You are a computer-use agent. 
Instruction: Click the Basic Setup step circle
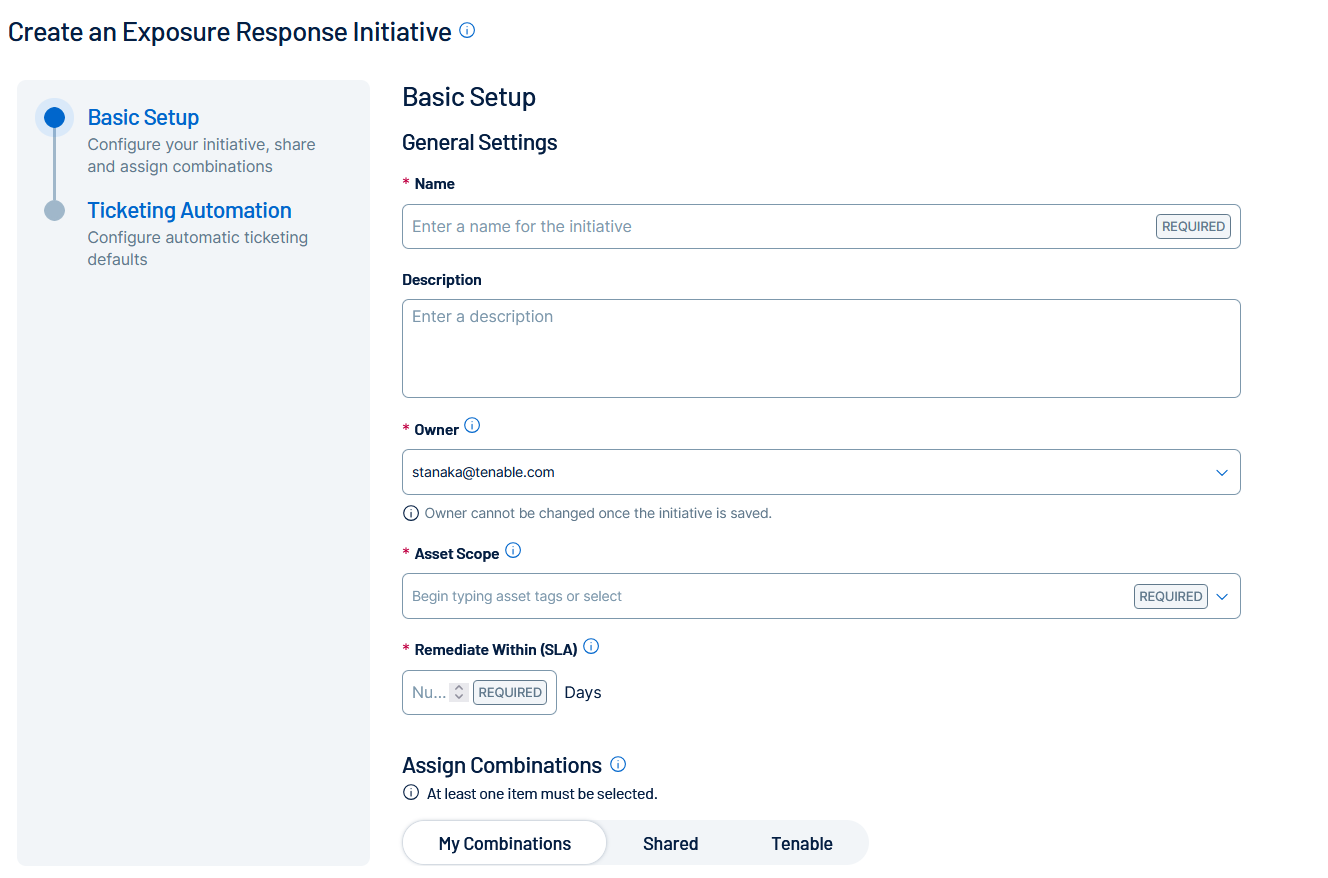55,118
